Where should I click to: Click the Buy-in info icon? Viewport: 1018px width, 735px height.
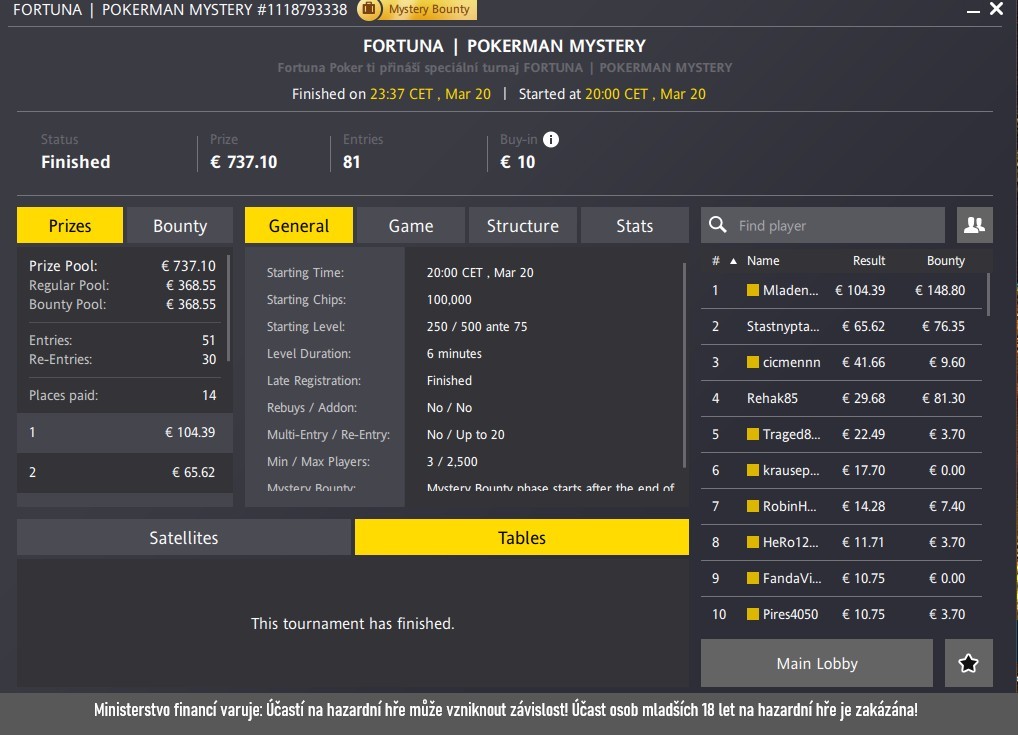(x=551, y=140)
